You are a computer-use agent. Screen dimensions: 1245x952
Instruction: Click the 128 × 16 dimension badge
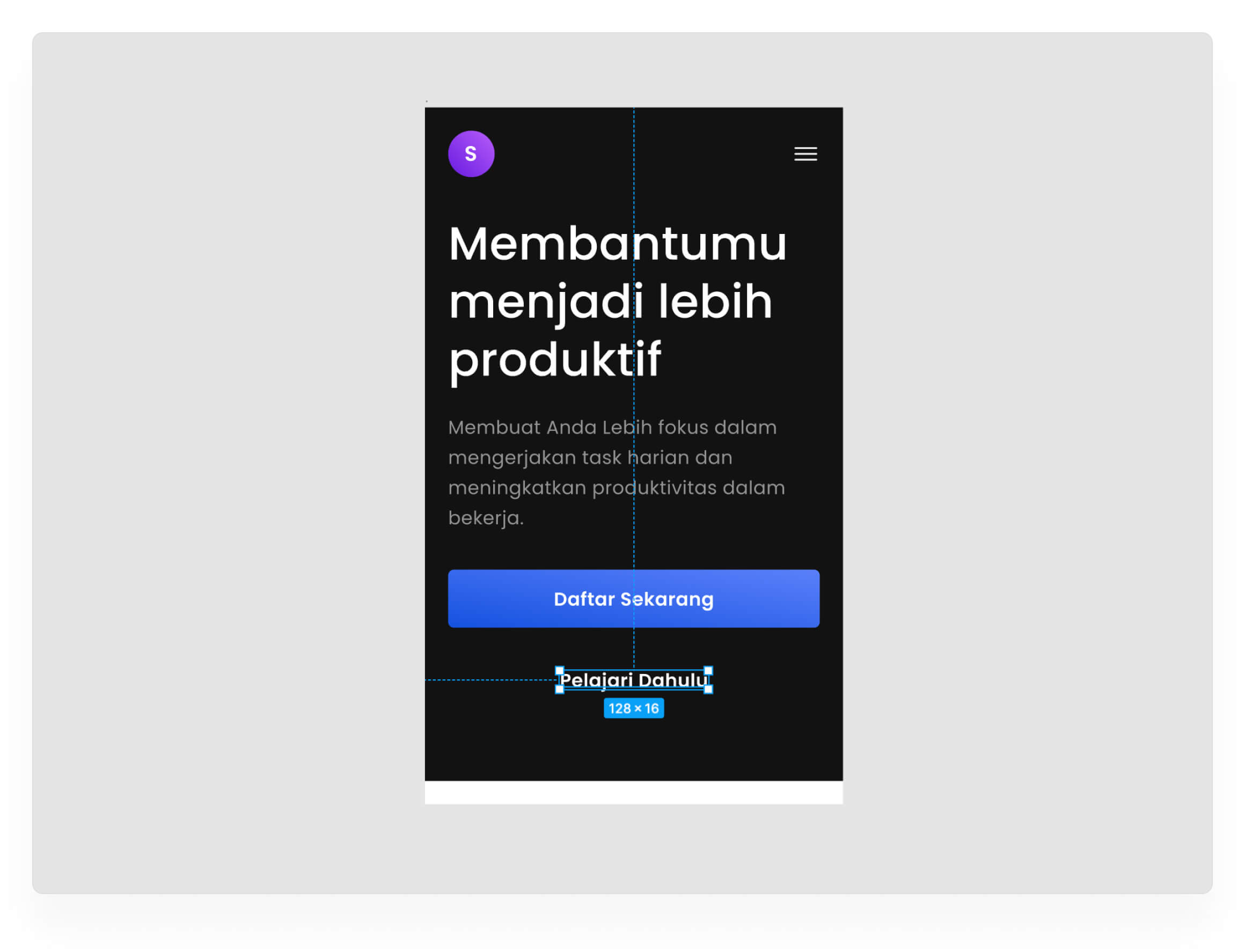(x=634, y=708)
